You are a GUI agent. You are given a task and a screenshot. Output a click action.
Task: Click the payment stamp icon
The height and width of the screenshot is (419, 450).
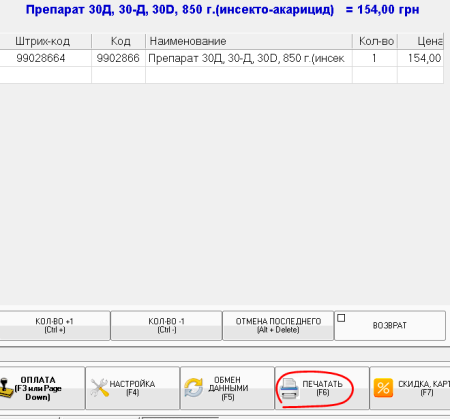click(6, 389)
